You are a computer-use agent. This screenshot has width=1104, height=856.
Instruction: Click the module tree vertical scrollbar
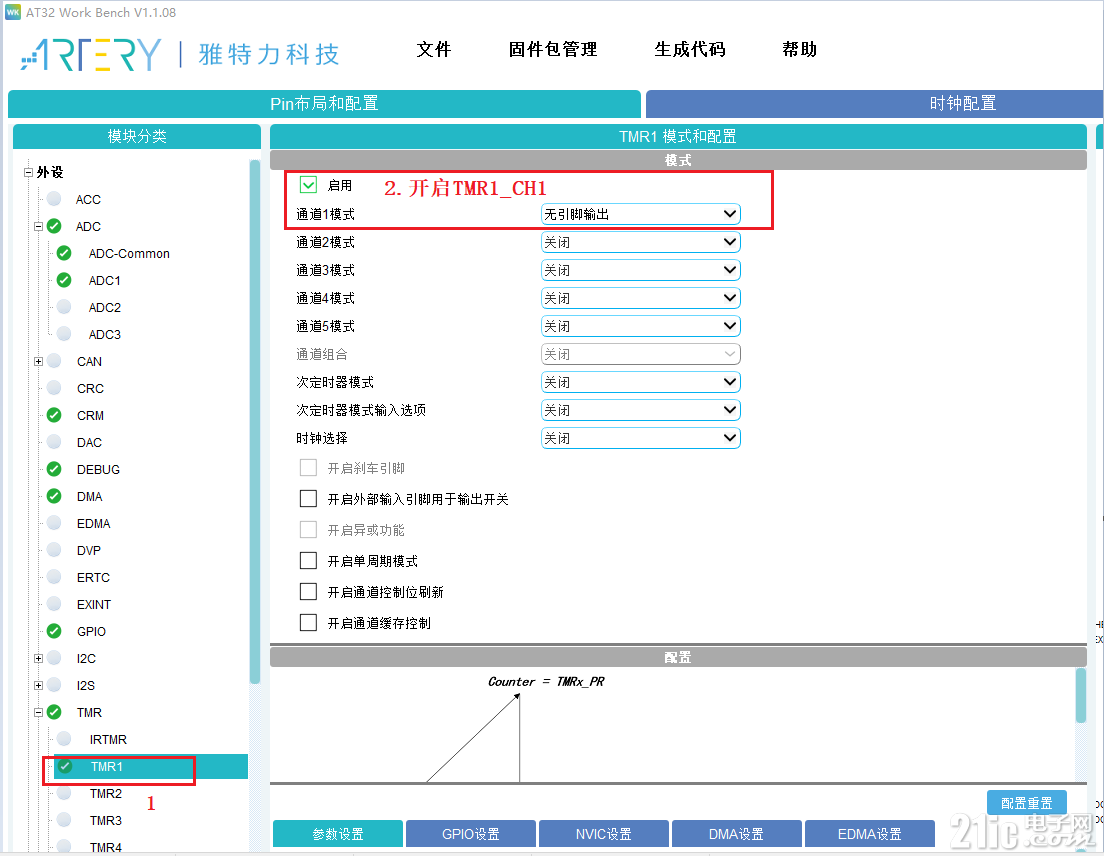(x=255, y=422)
